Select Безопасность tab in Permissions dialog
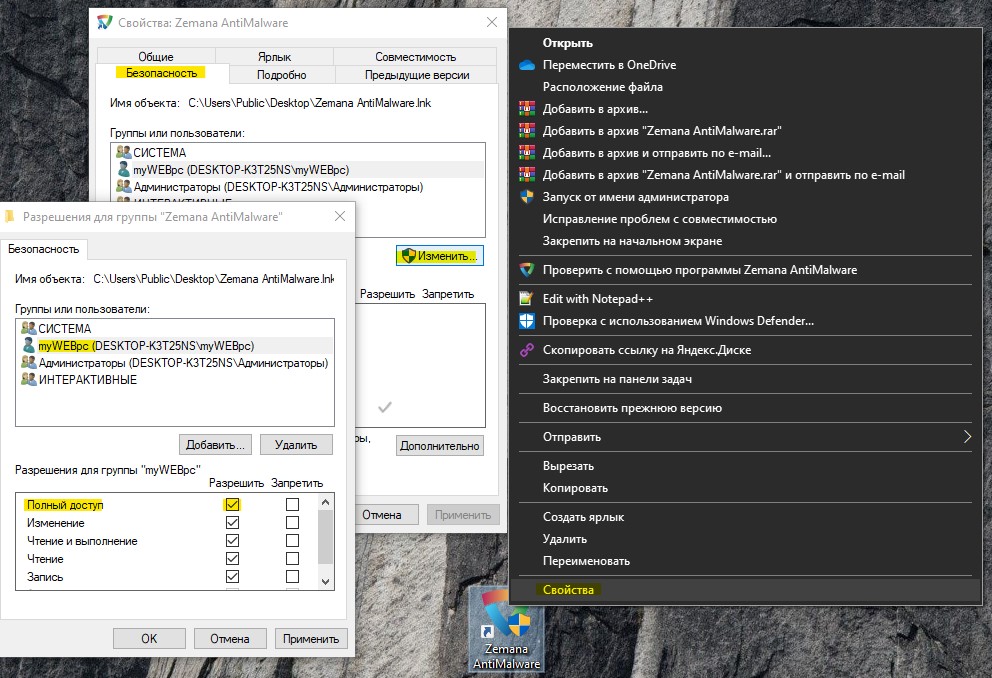Image resolution: width=992 pixels, height=678 pixels. tap(44, 249)
